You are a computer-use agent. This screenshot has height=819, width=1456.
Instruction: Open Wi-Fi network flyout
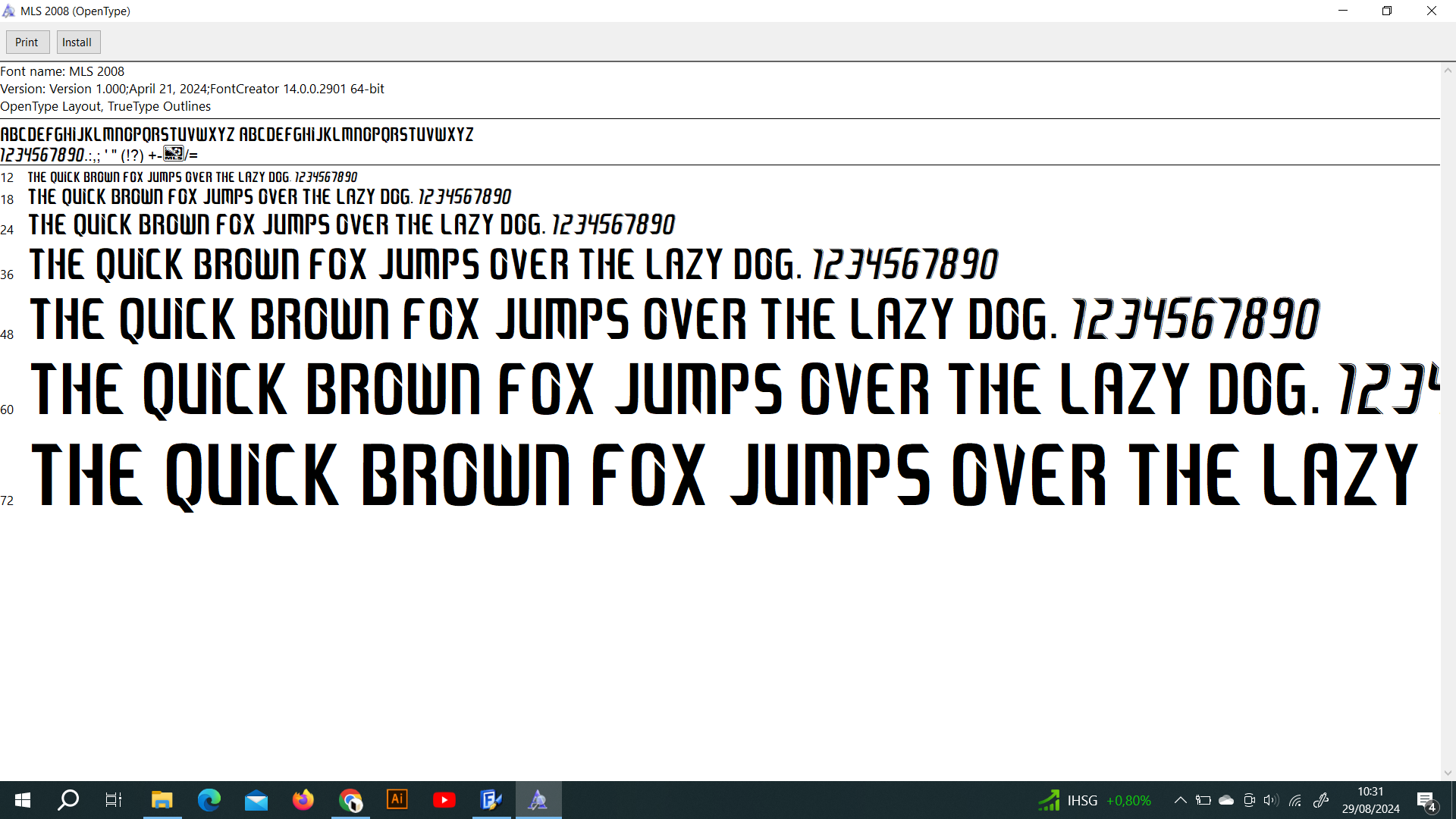click(1295, 800)
